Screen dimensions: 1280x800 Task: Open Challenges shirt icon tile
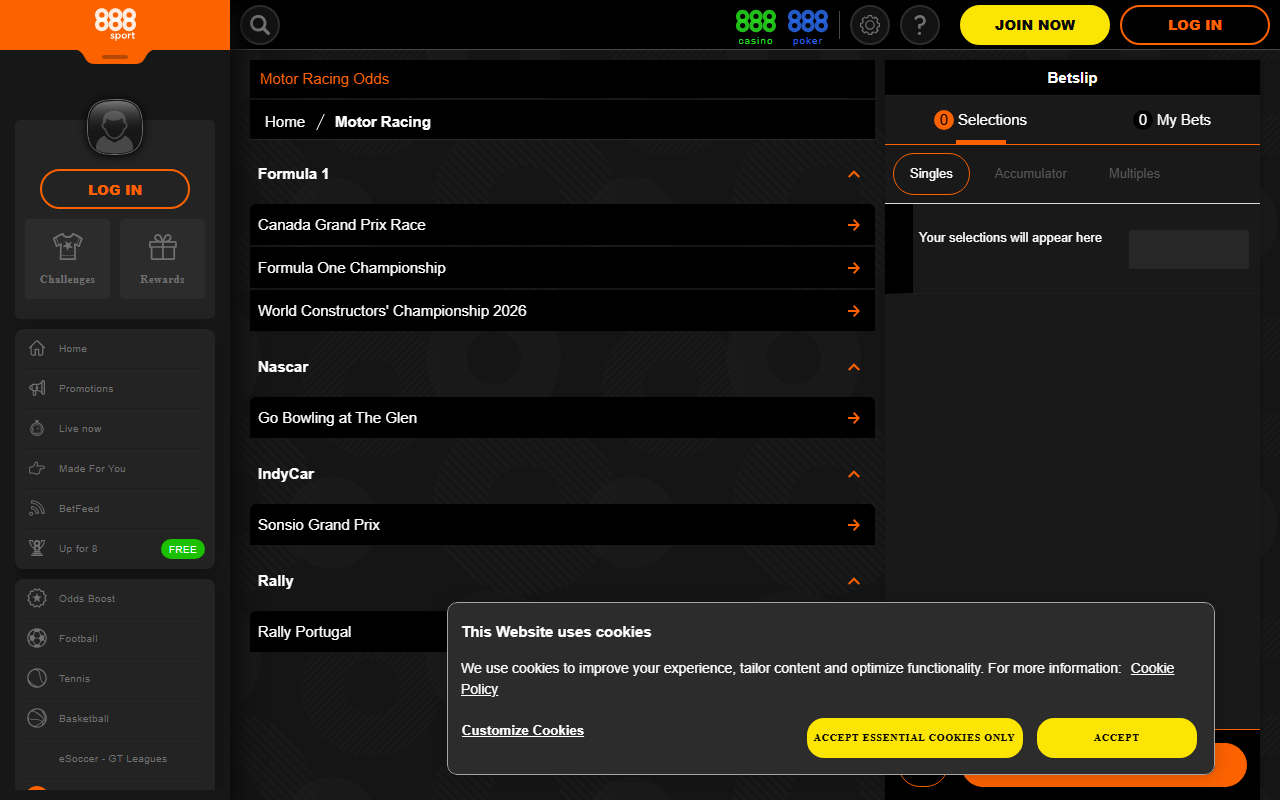tap(68, 259)
